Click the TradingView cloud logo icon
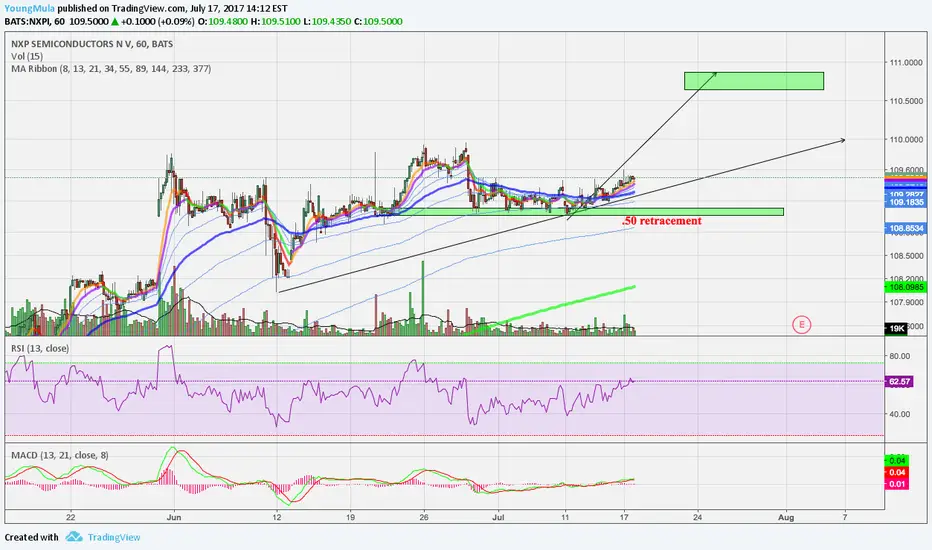The height and width of the screenshot is (550, 932). (x=74, y=537)
